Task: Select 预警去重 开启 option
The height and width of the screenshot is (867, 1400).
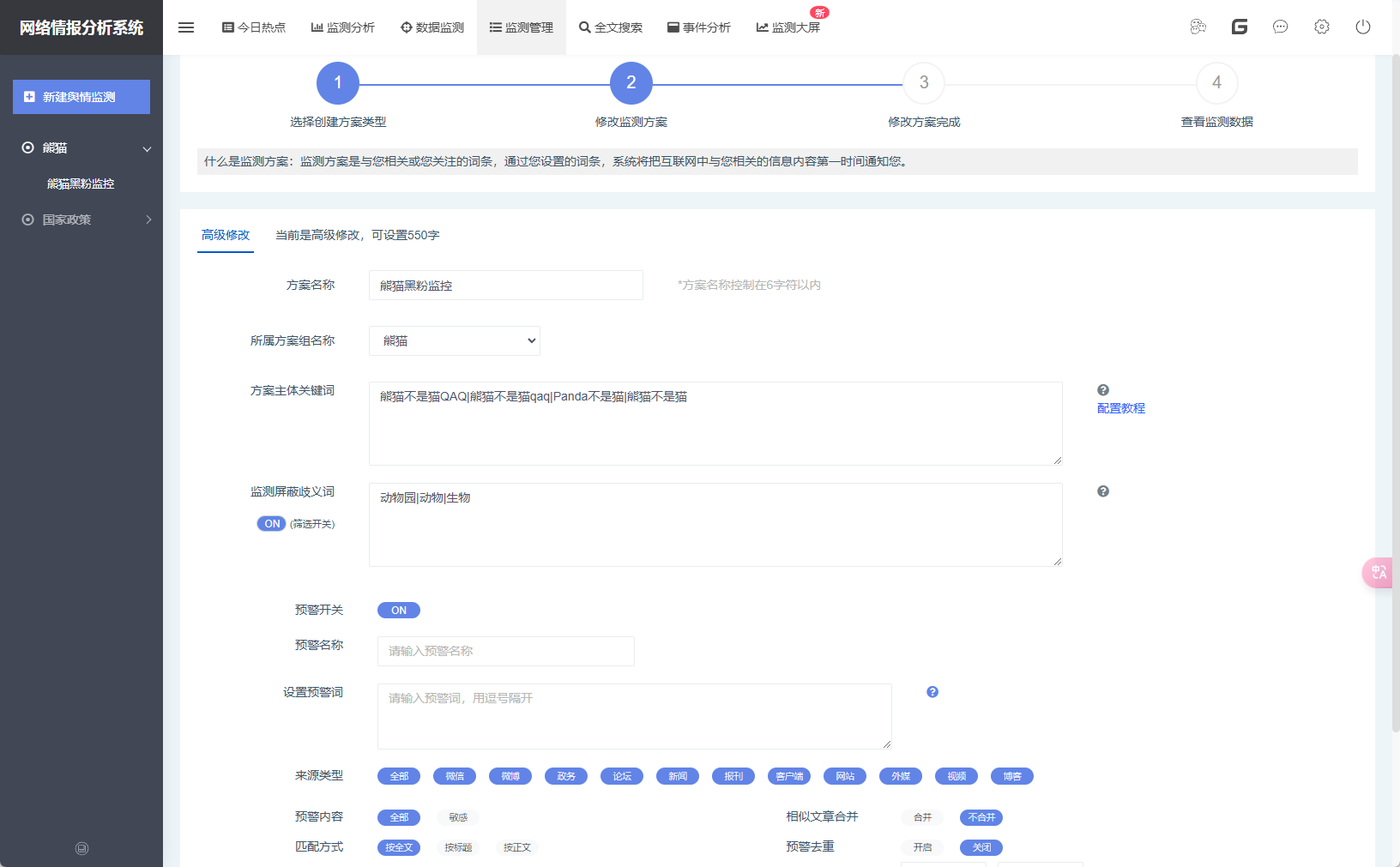Action: click(922, 847)
